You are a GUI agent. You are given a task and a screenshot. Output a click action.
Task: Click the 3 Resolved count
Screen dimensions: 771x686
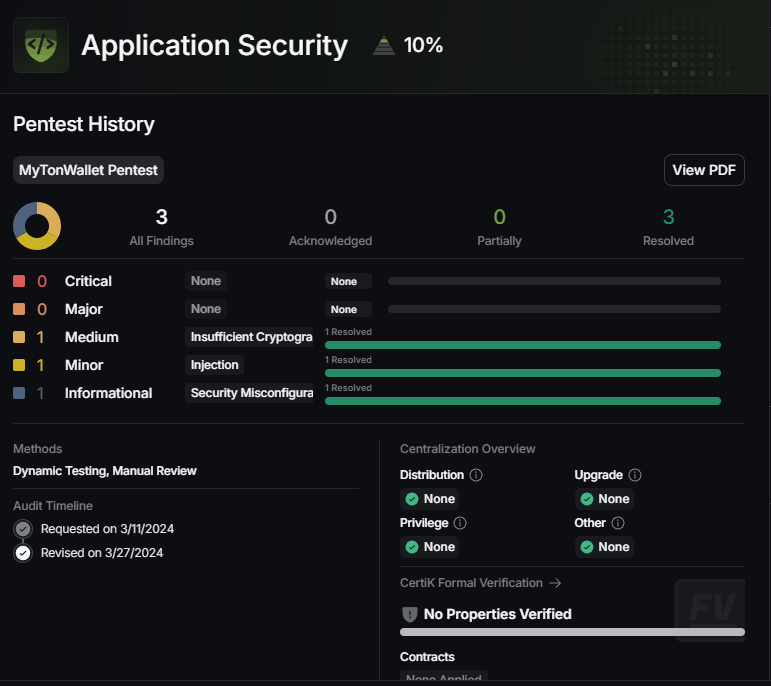point(669,217)
